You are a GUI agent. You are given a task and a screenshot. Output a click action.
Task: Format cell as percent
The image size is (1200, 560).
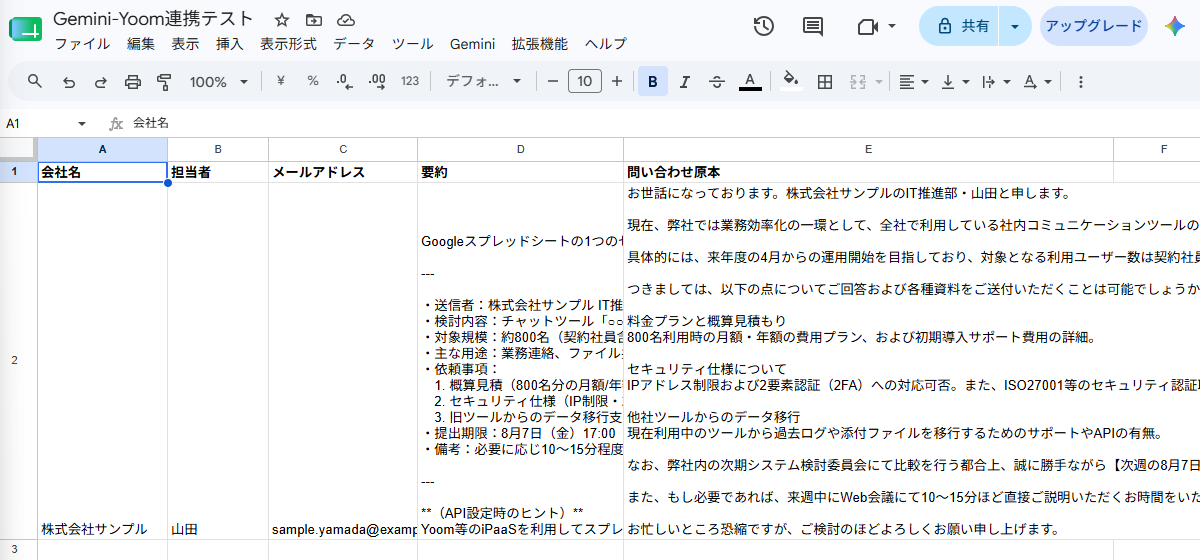(x=313, y=82)
